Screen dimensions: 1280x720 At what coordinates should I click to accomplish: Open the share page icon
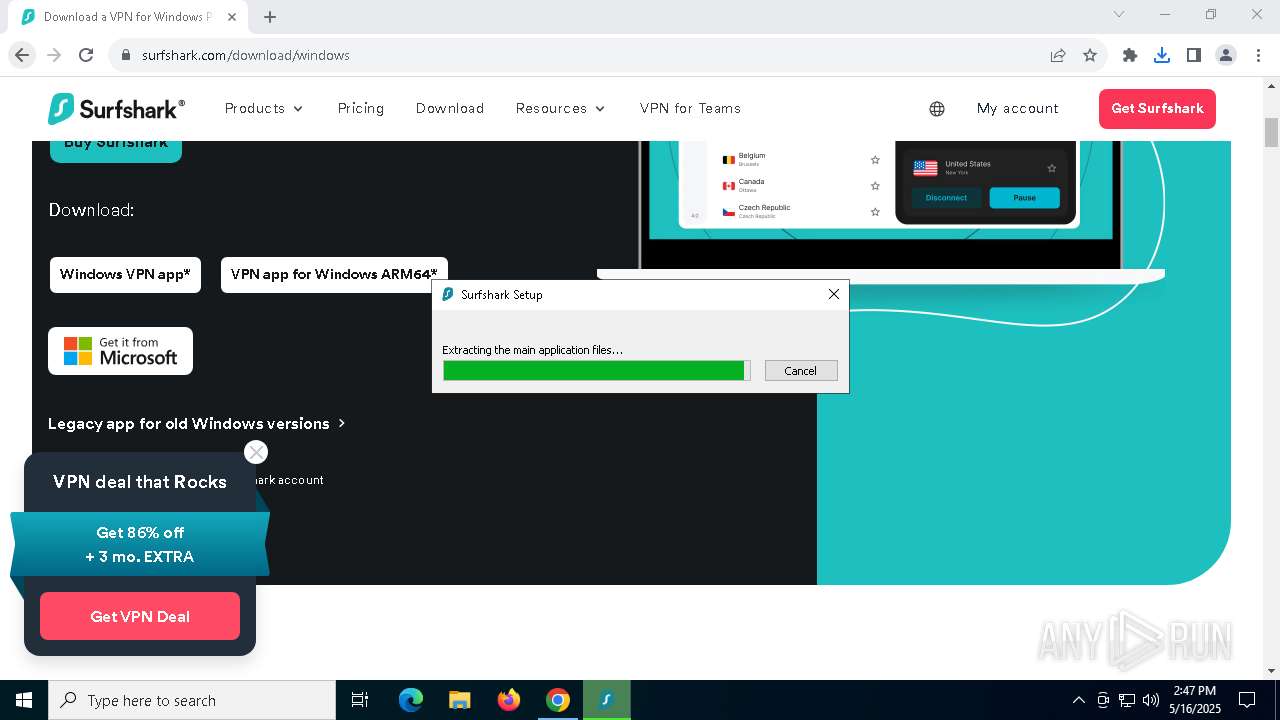[x=1058, y=55]
